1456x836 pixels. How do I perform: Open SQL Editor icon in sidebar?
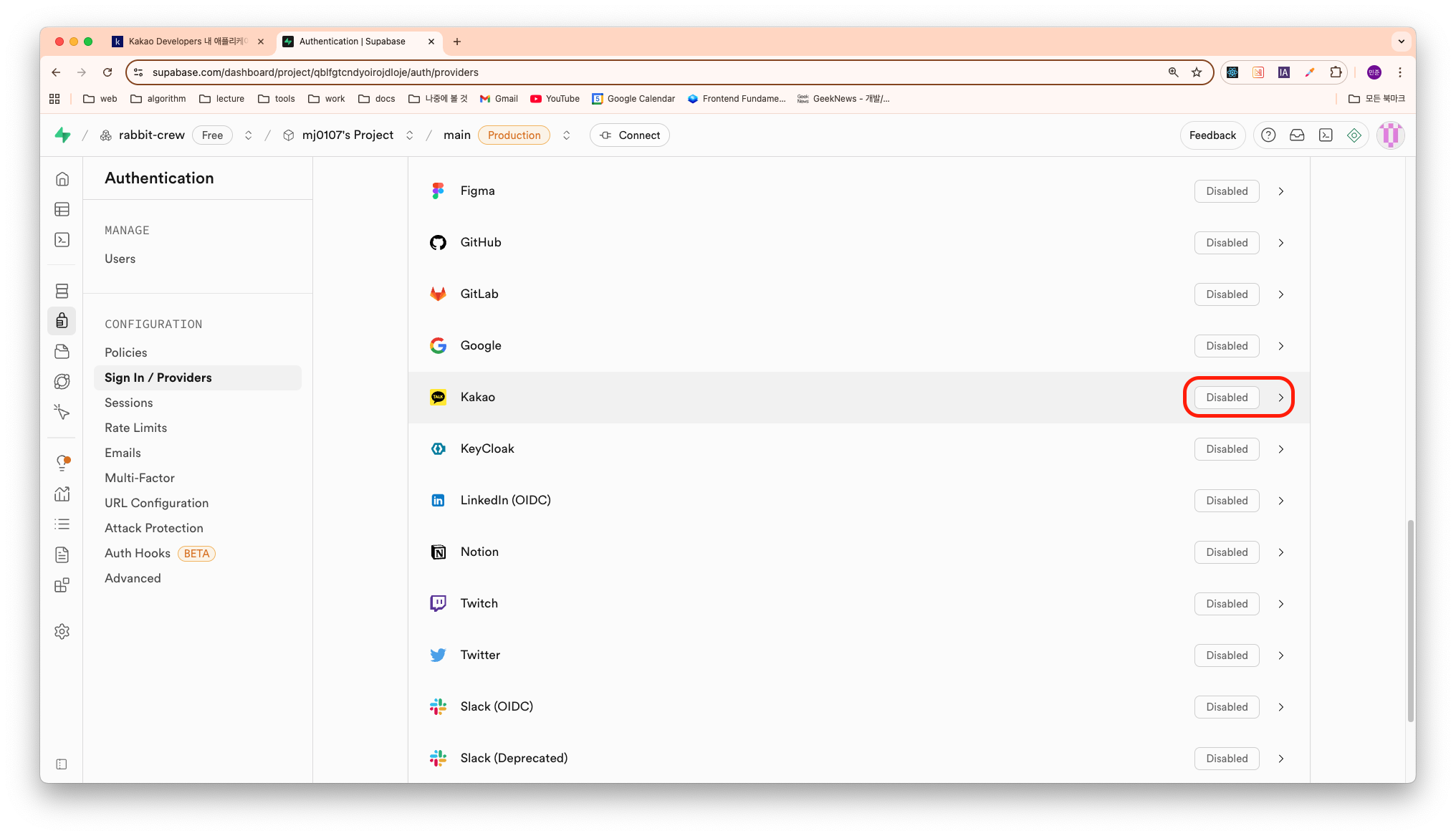point(62,239)
